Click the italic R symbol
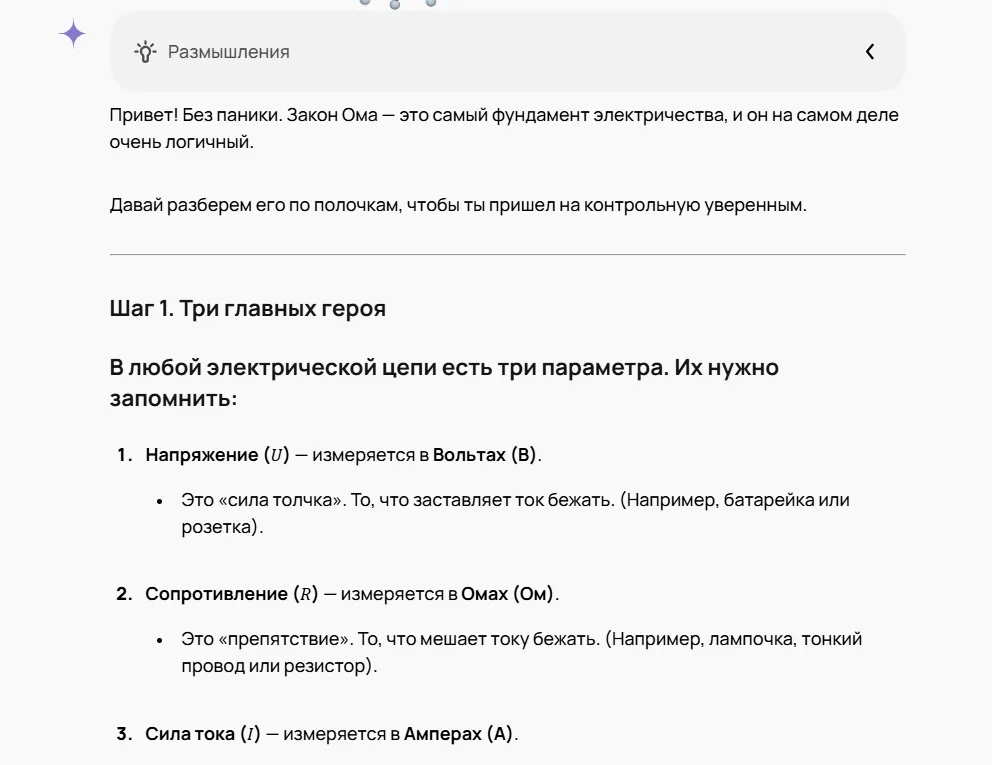Screen dimensions: 992x765 306,595
